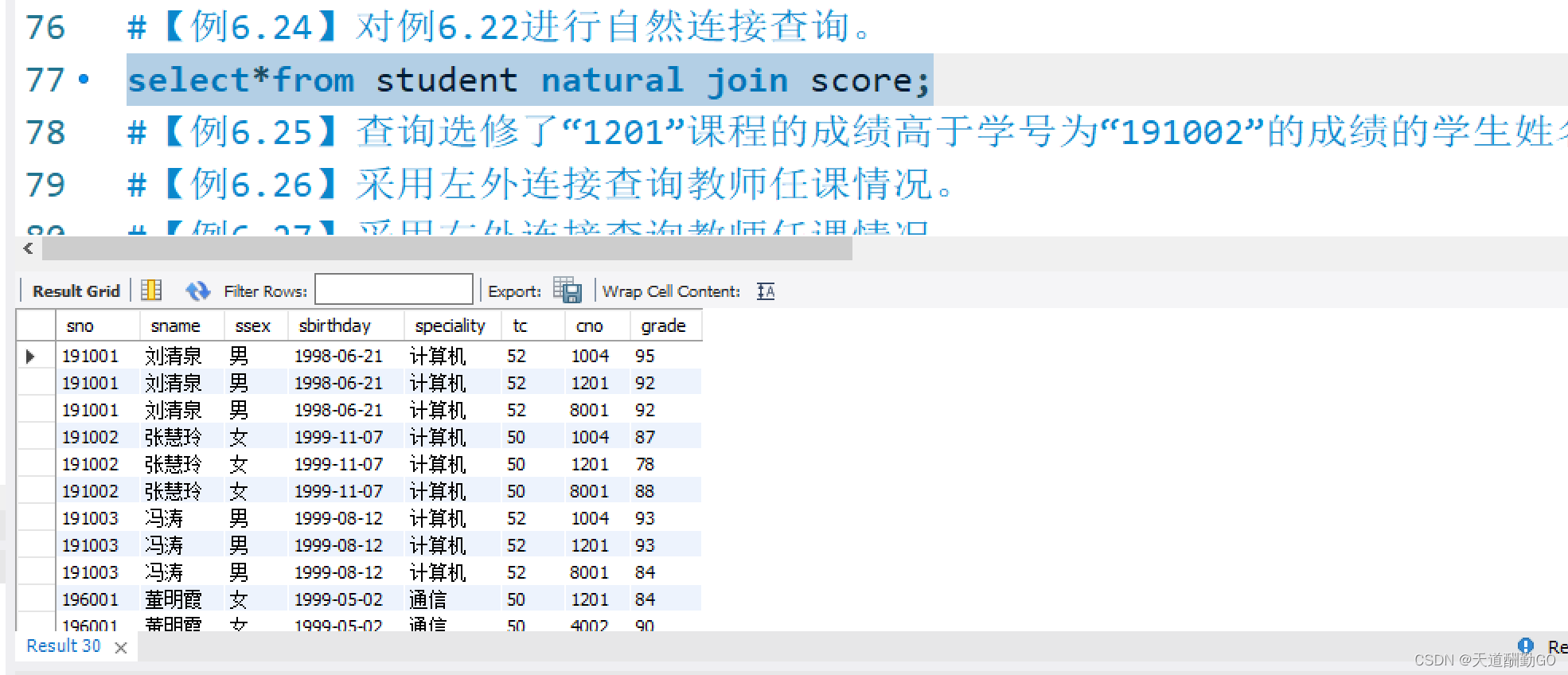Click the Result Grid form editor icon

[x=151, y=291]
